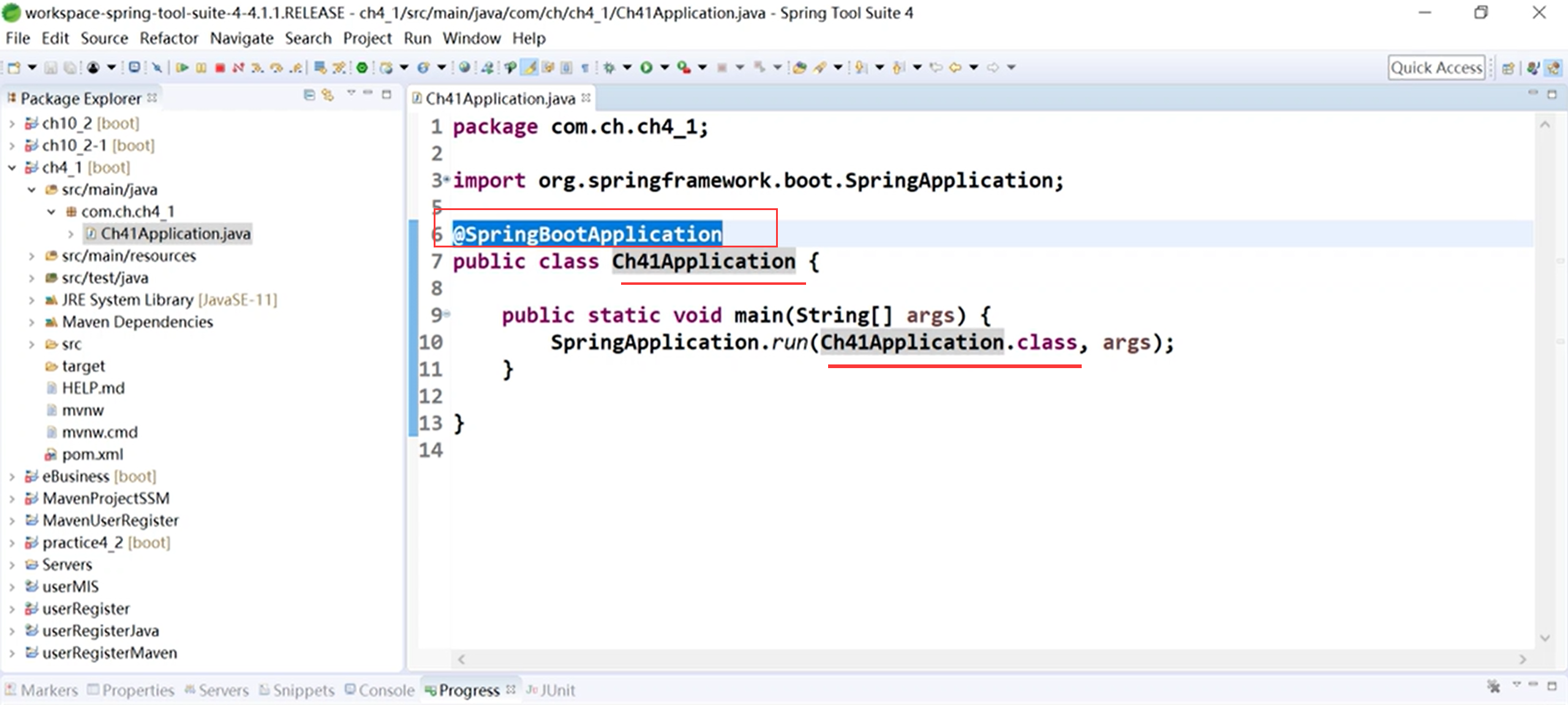The width and height of the screenshot is (1568, 705).
Task: Click the Resume debug icon
Action: 182,67
